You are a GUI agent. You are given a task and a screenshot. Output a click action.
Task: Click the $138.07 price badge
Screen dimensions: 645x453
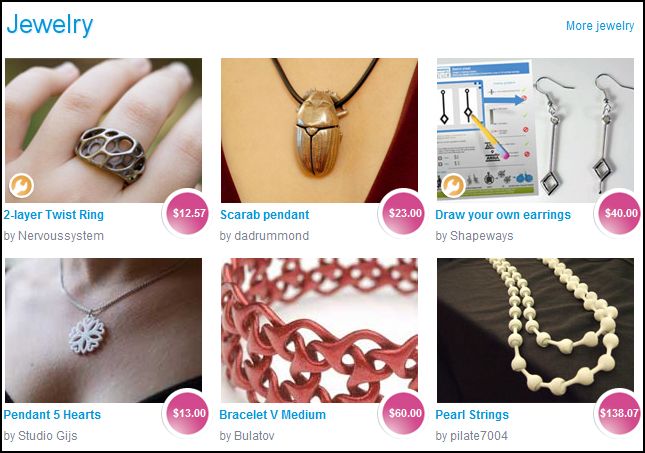(619, 413)
